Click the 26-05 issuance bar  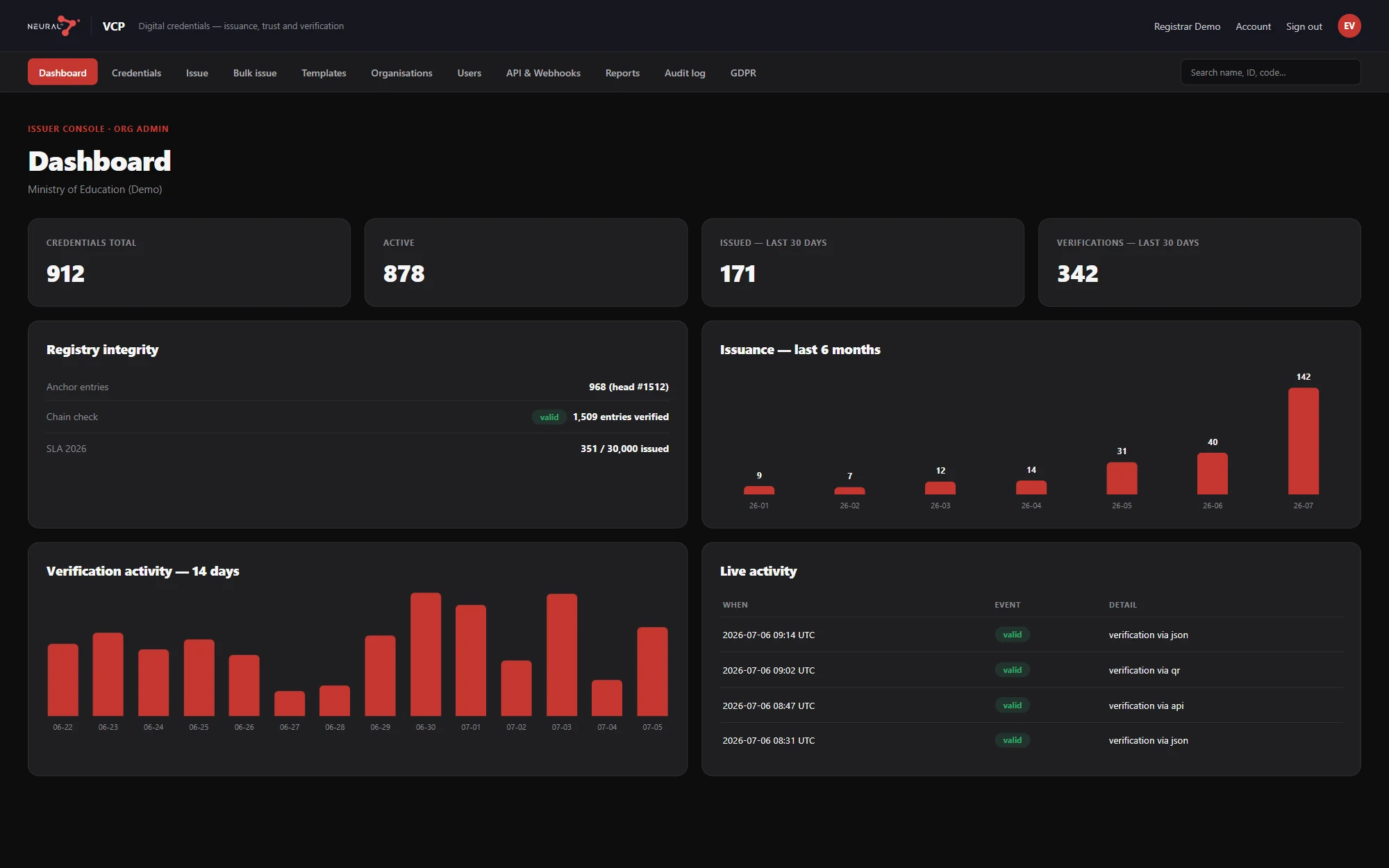pos(1122,478)
